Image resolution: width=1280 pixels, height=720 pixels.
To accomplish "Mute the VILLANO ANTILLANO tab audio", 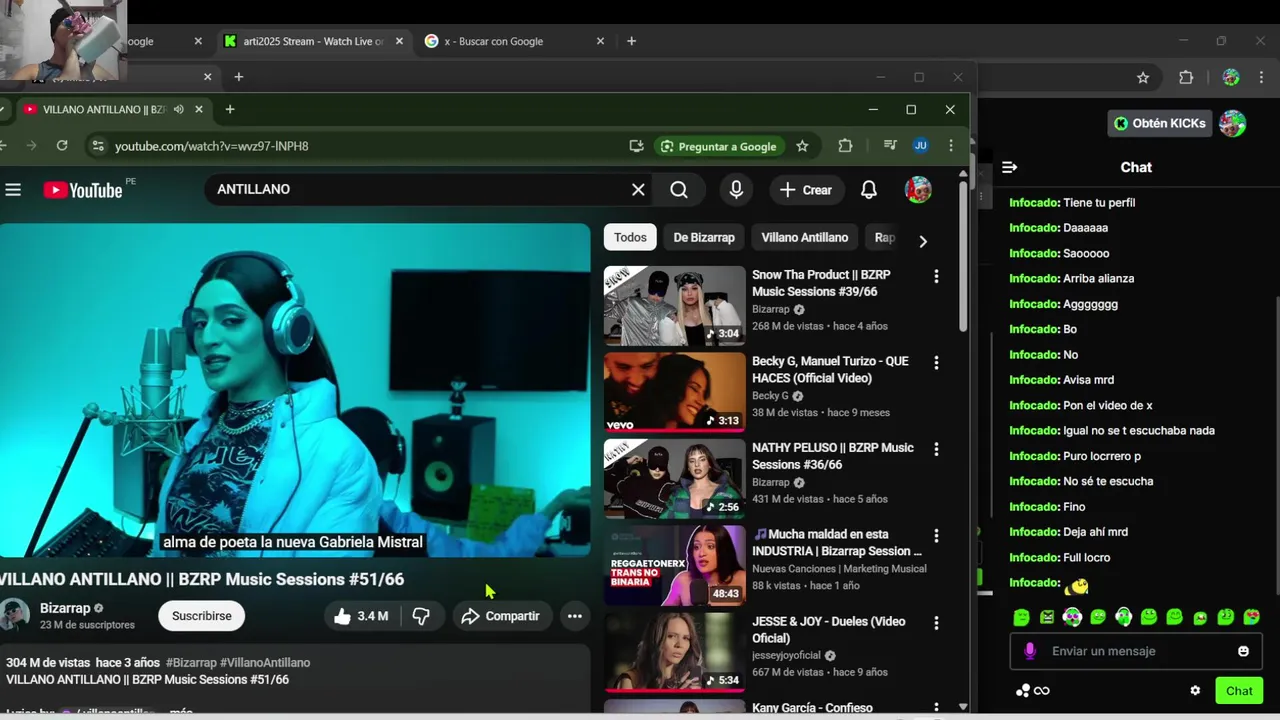I will point(178,109).
